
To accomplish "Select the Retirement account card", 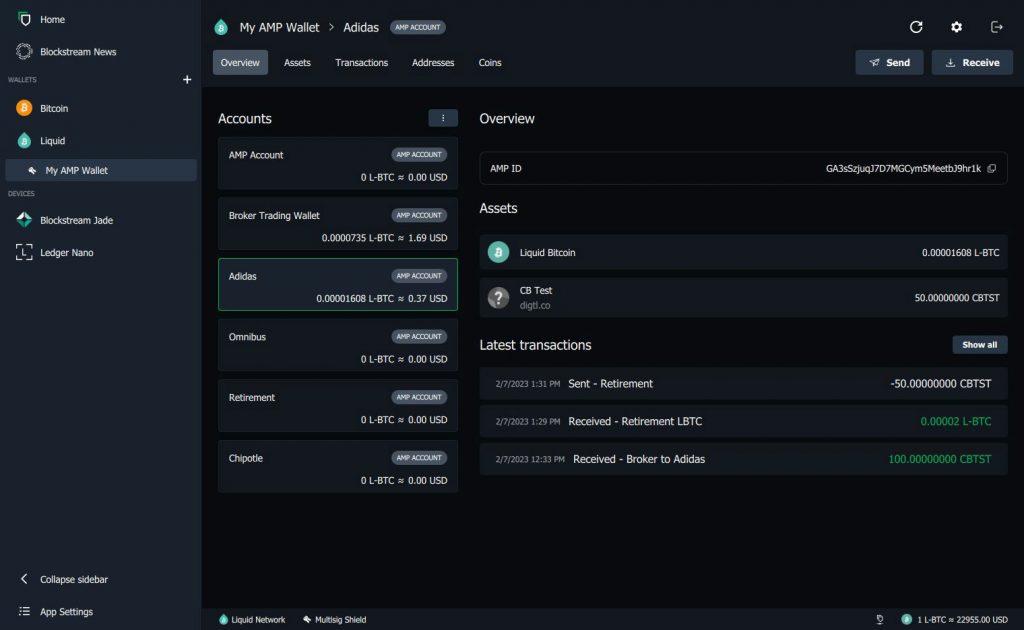I will coord(338,406).
